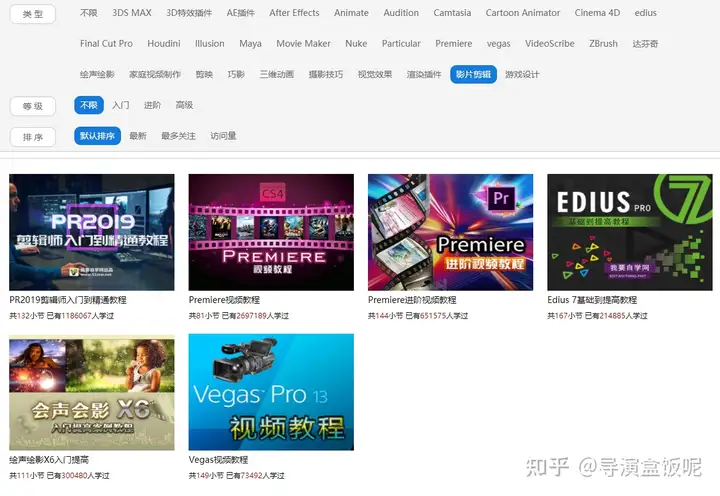Filter by 家庭视频制作
Viewport: 720px width, 496px height.
click(x=155, y=74)
